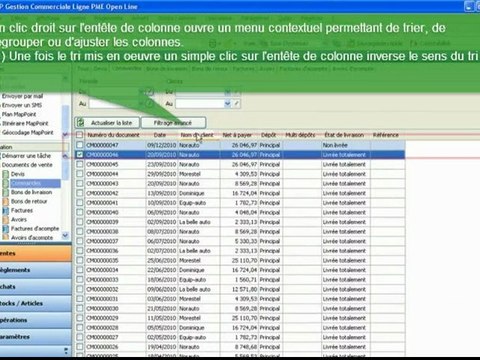Open the Achats navigation pane

(x=35, y=287)
